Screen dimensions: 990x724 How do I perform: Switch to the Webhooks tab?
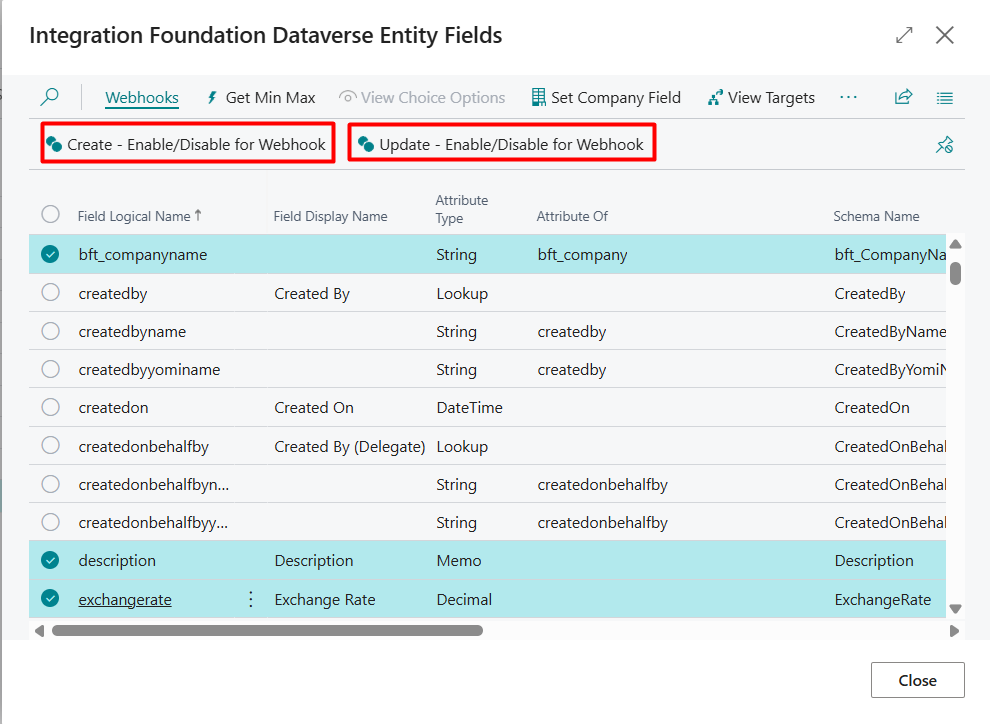142,97
